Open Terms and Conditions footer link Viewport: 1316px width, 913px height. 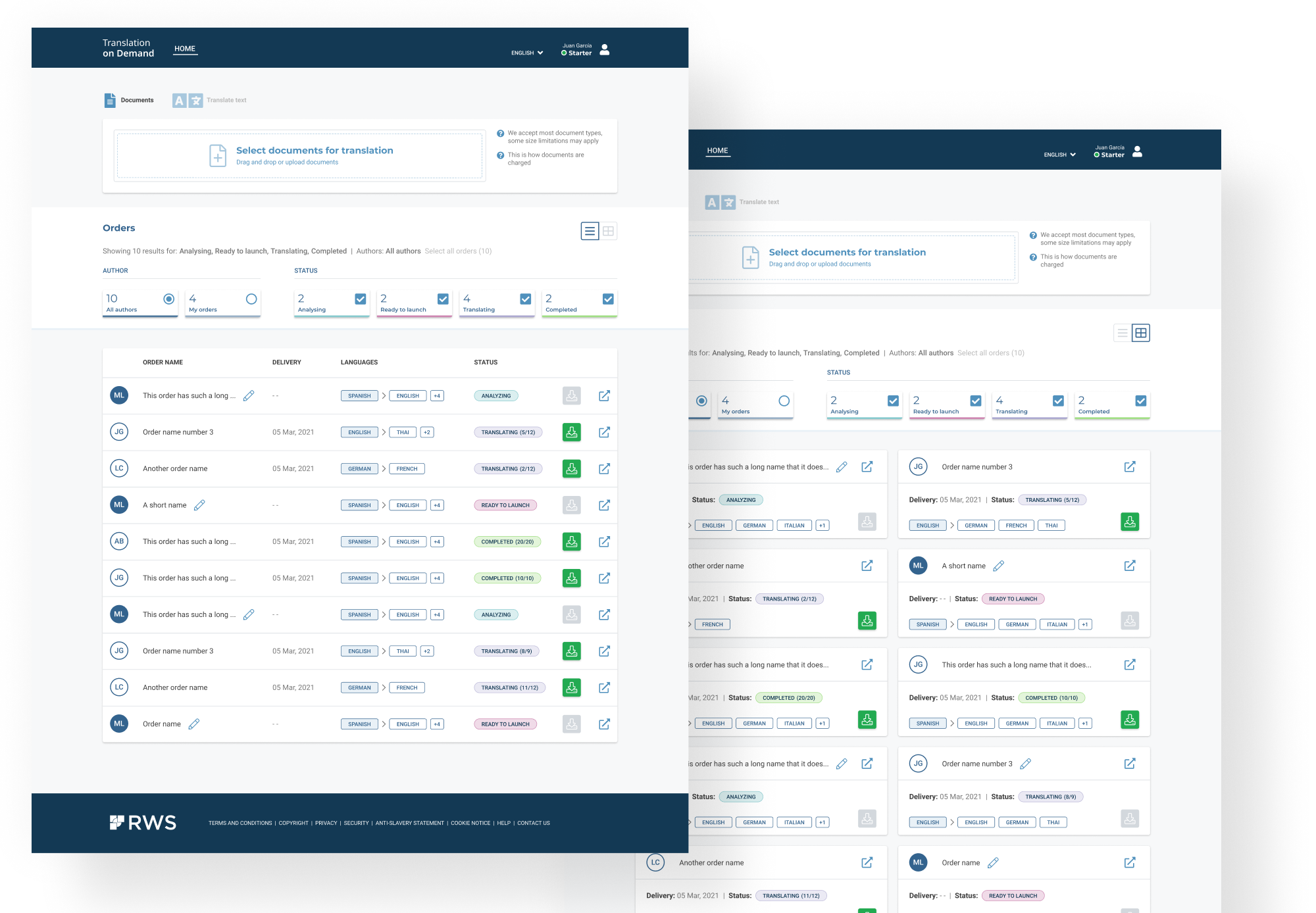[240, 823]
